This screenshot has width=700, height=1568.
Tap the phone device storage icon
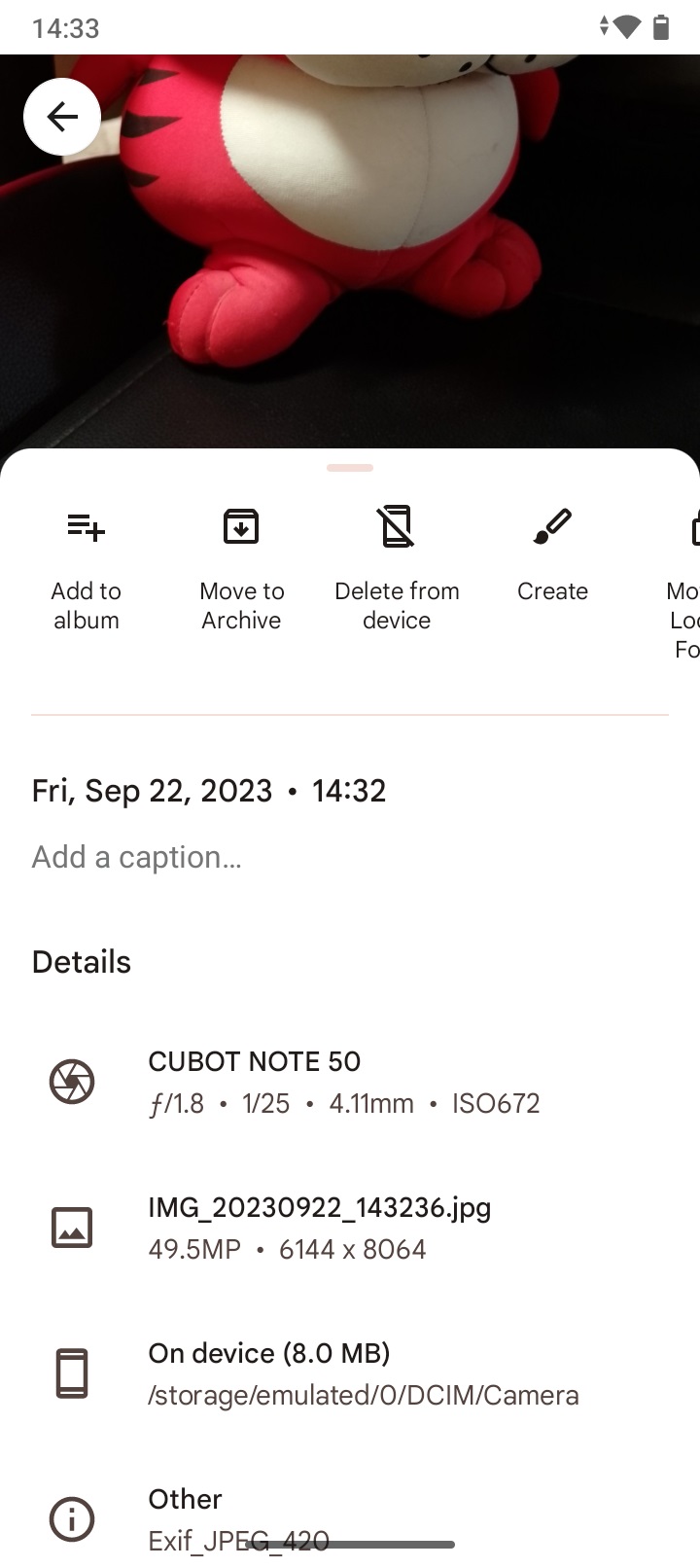point(72,1373)
